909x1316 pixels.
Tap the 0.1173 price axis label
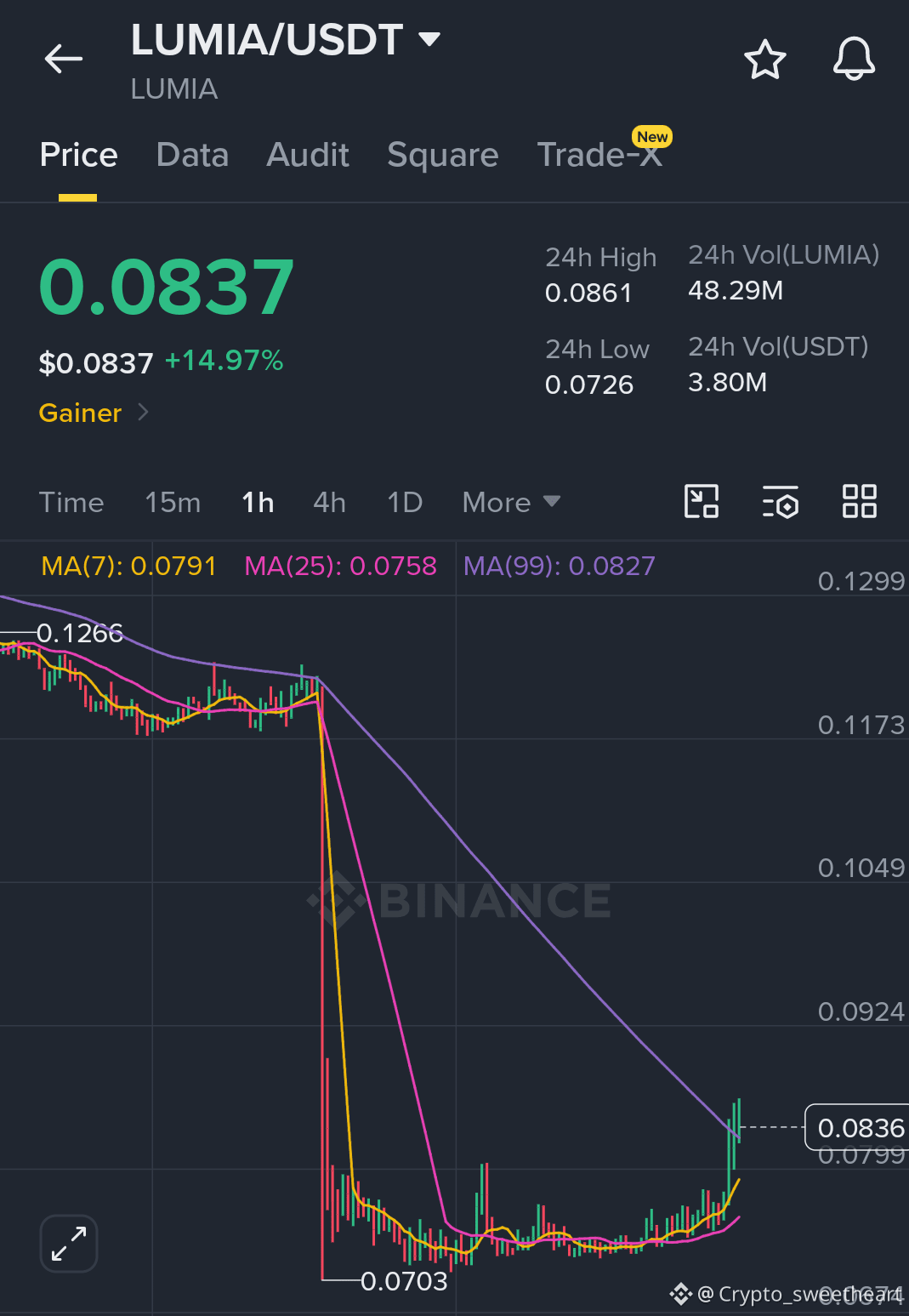point(861,725)
